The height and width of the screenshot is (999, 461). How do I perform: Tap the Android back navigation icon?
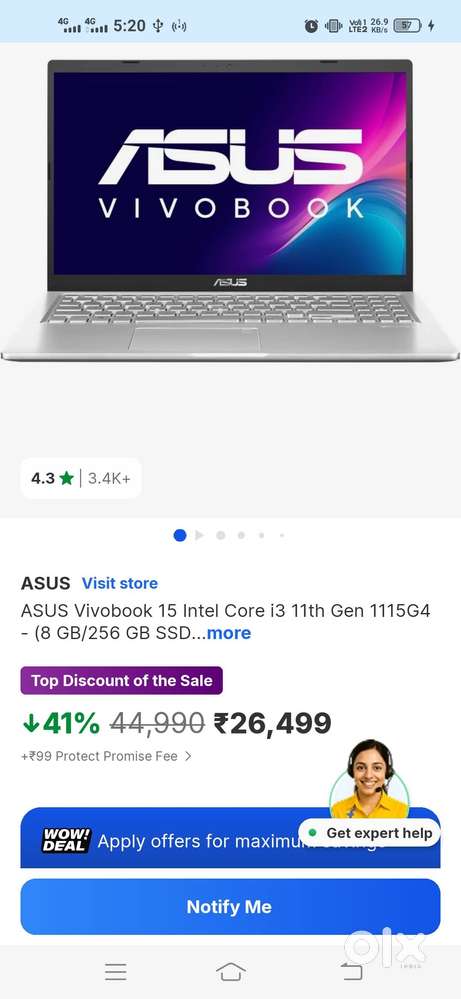[351, 972]
